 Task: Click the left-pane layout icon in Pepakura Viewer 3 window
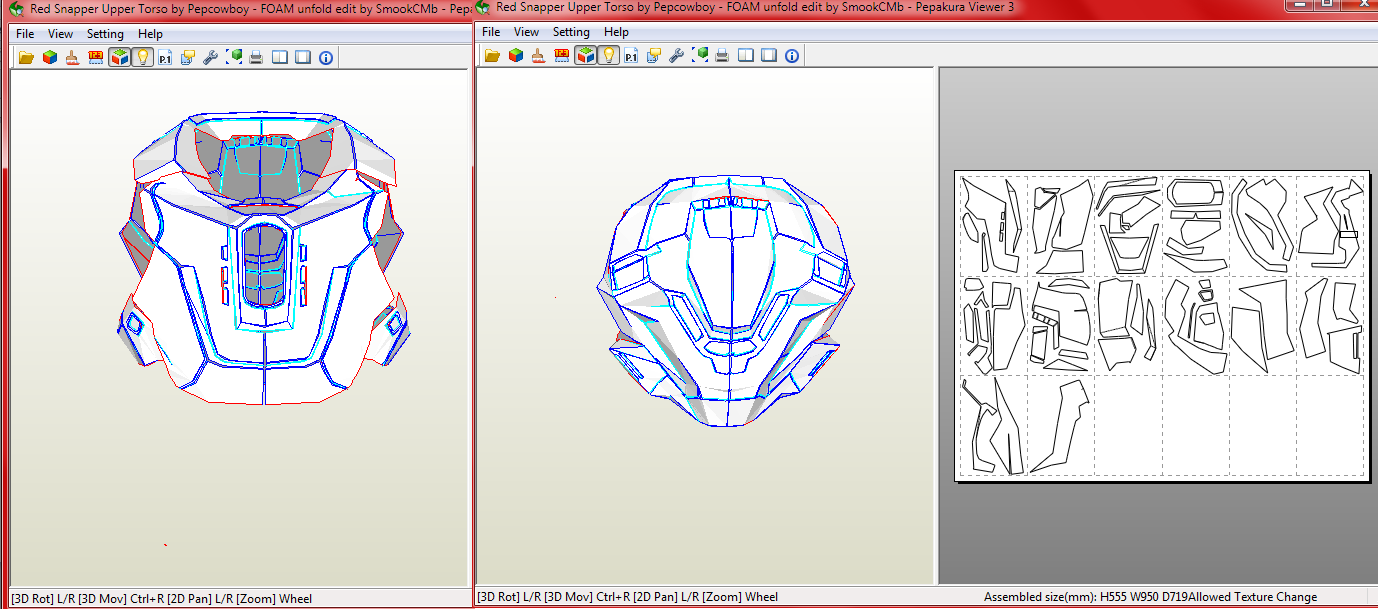click(746, 55)
